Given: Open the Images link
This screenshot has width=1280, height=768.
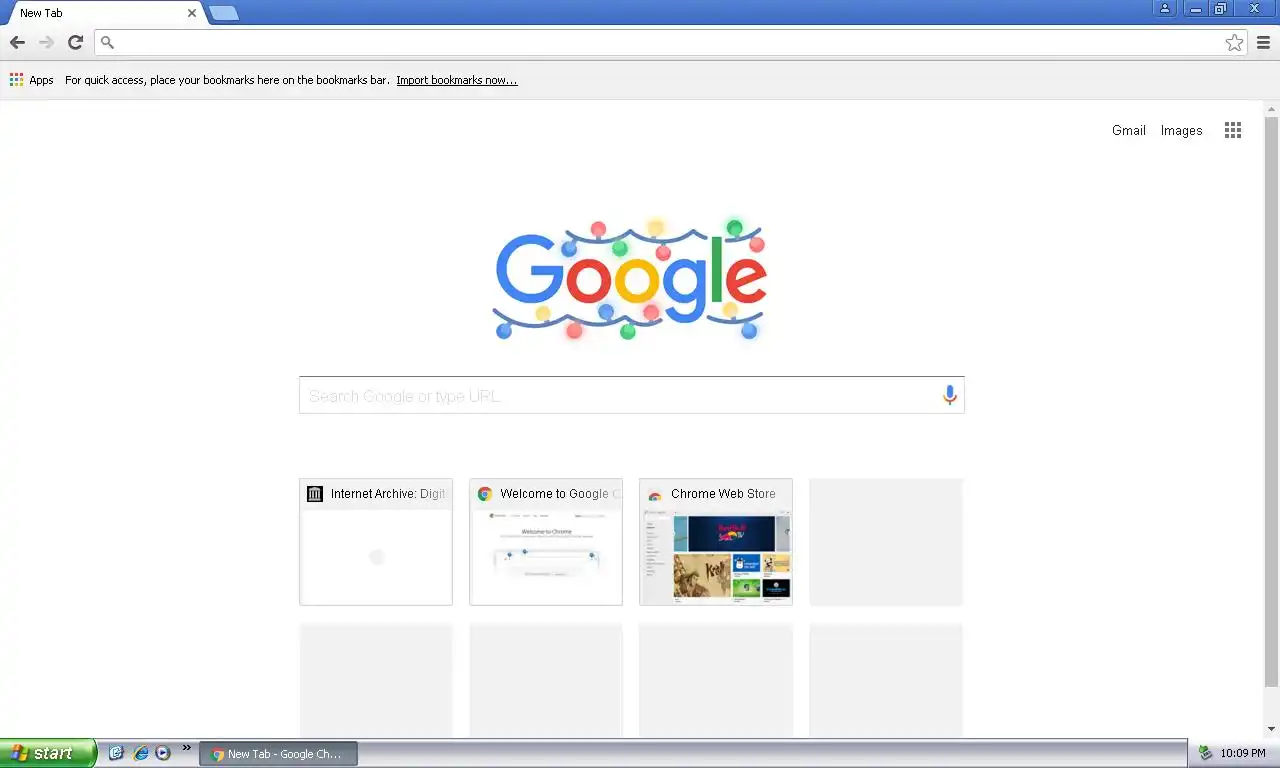Looking at the screenshot, I should [1181, 130].
